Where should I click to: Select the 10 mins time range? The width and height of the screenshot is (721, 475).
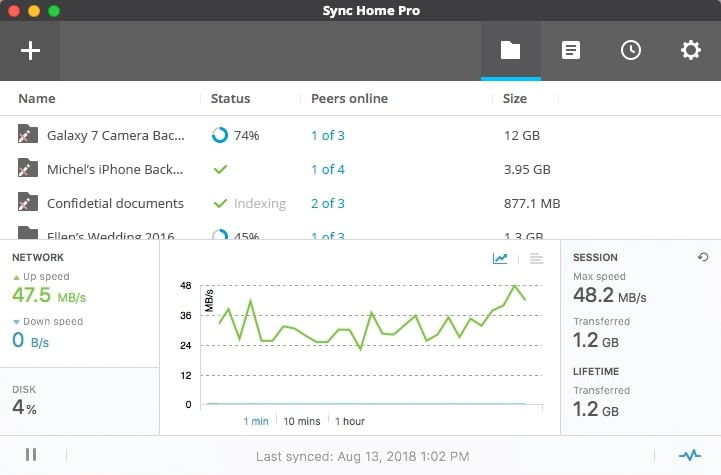[x=302, y=421]
